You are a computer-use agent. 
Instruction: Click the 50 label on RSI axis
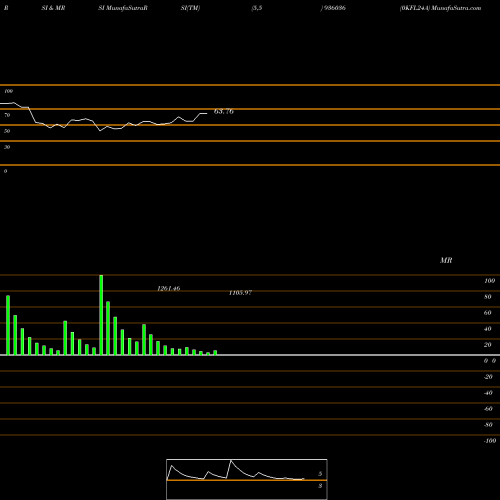tap(7, 131)
